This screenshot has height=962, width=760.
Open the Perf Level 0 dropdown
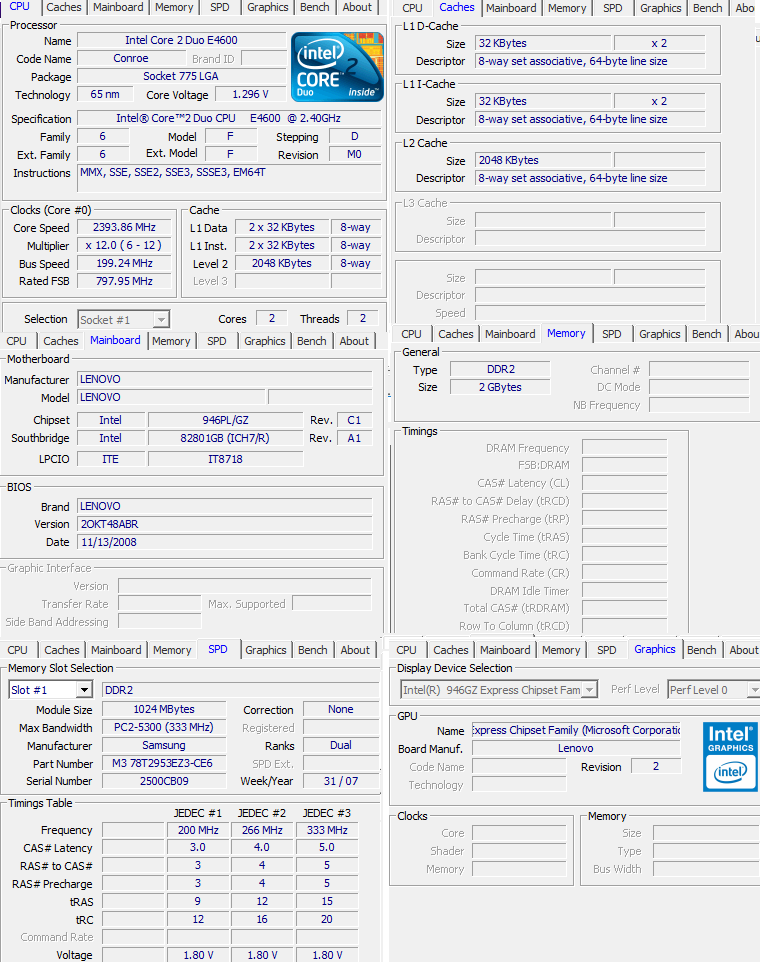click(x=714, y=690)
